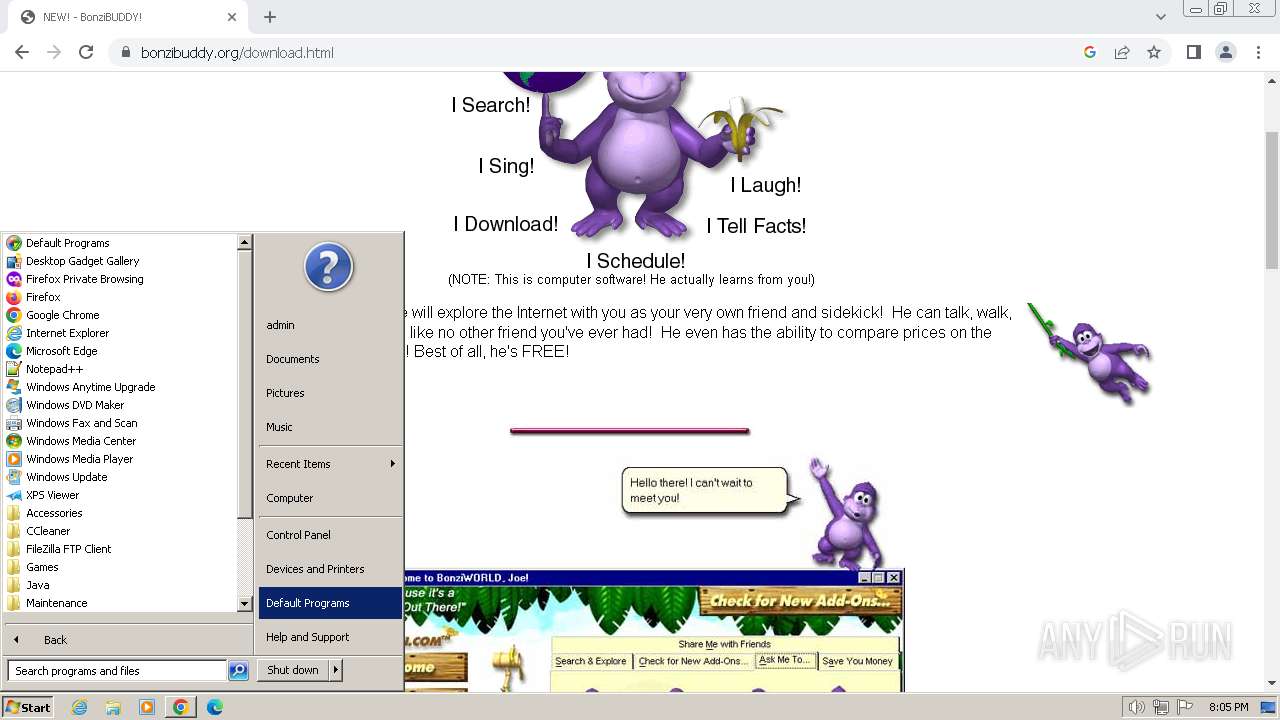
Task: Open media player taskbar icon
Action: click(147, 707)
